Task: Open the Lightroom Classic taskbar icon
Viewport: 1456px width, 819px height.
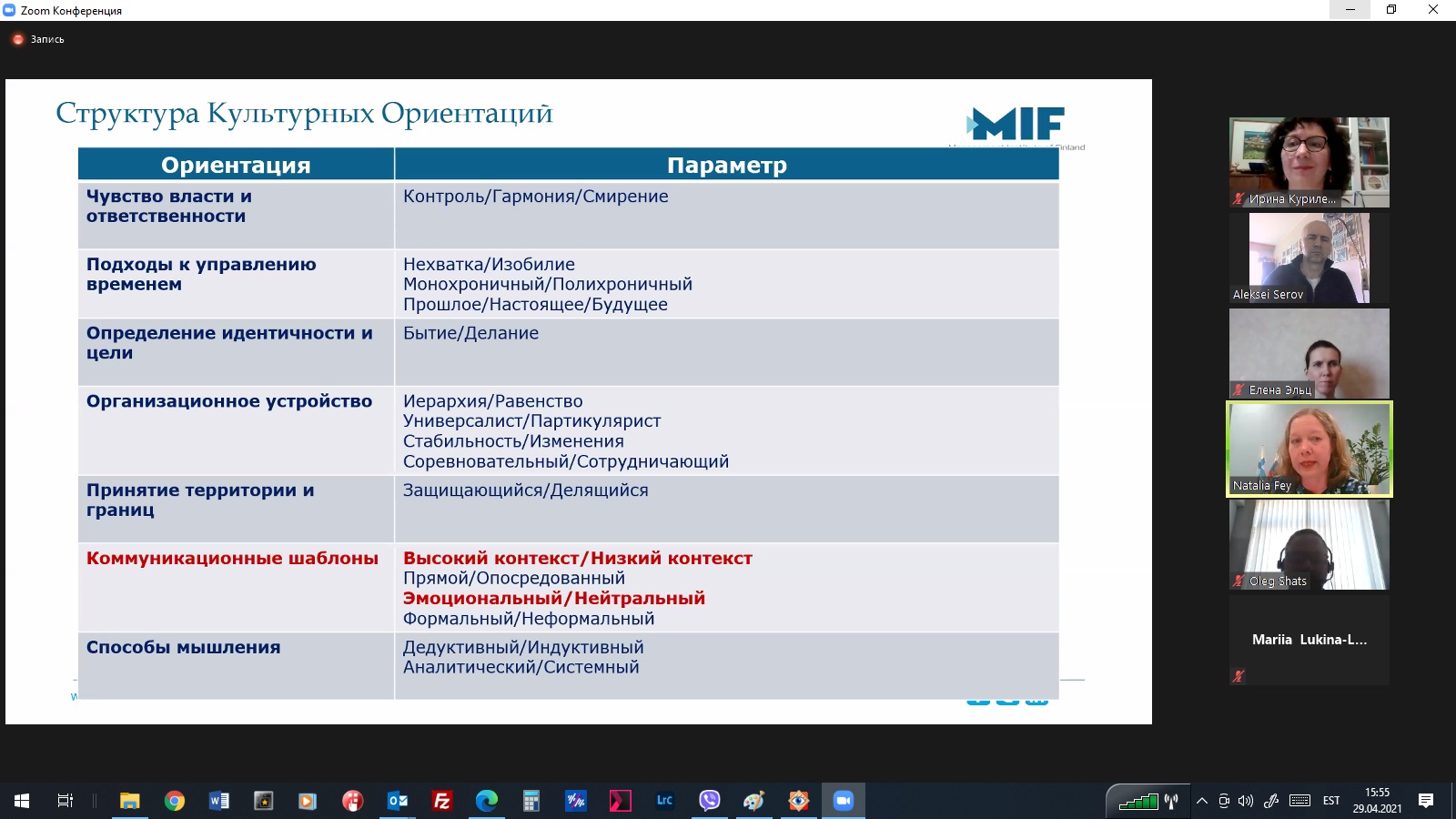Action: point(664,801)
